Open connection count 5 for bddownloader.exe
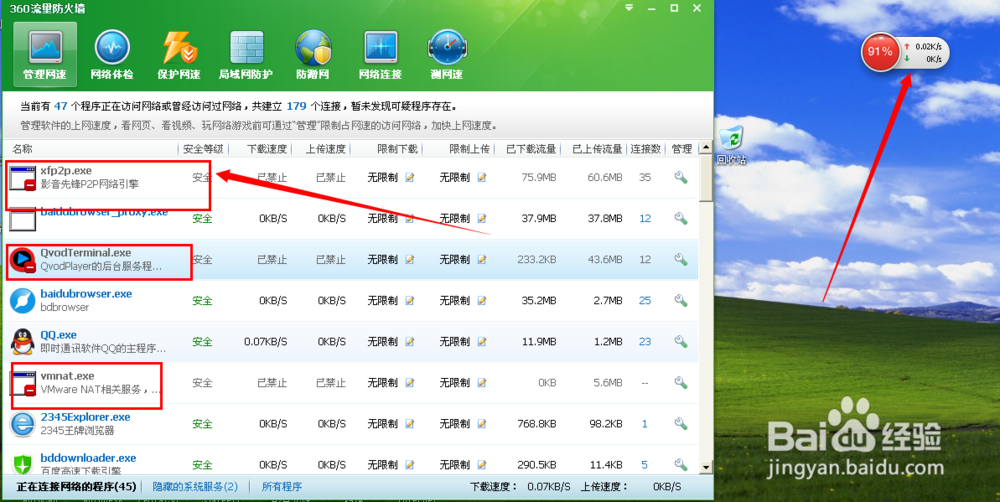This screenshot has width=1000, height=502. 645,464
